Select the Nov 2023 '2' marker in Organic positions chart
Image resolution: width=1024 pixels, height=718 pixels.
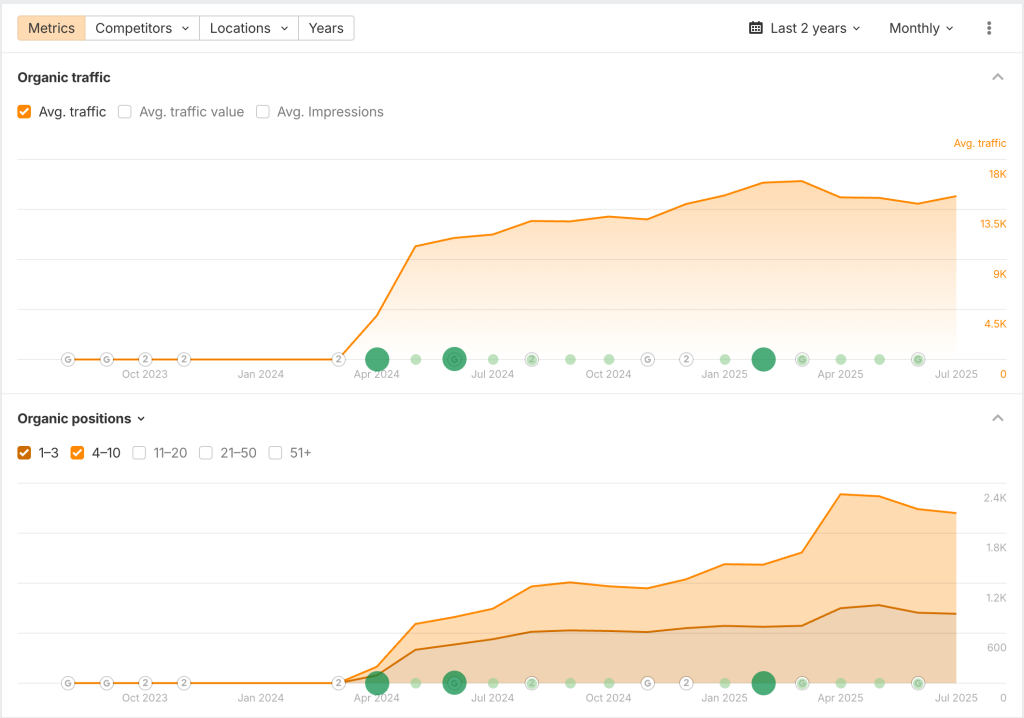click(184, 683)
